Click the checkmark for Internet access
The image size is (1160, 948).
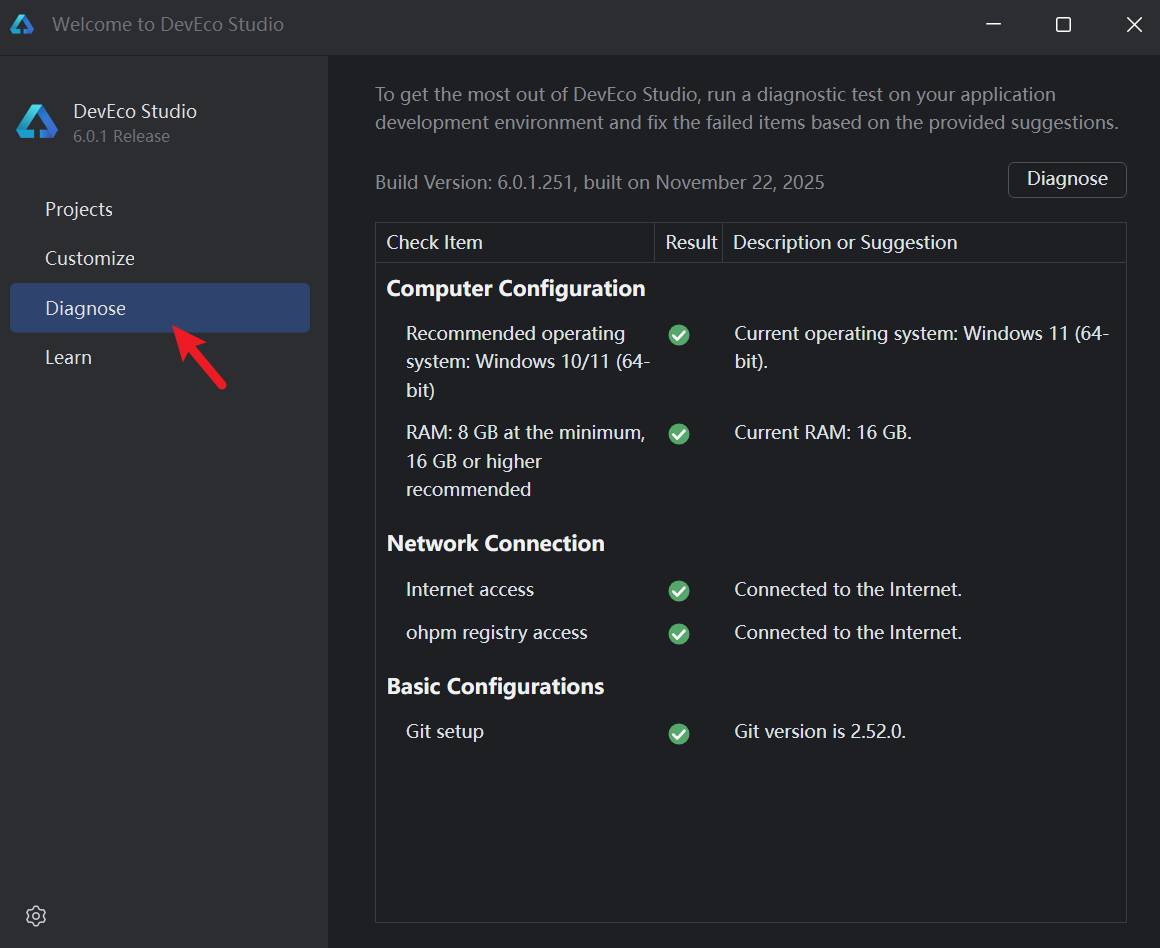pyautogui.click(x=678, y=591)
